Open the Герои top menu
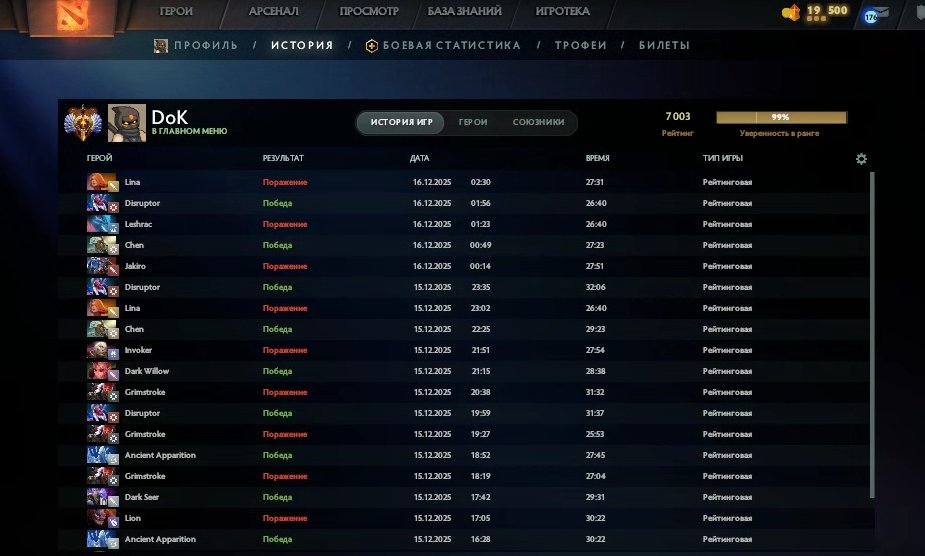925x556 pixels. [176, 11]
